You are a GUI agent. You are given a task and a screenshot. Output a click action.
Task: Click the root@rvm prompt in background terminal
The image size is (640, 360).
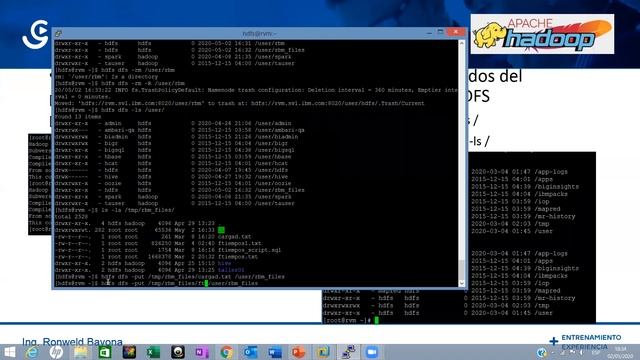tap(347, 320)
